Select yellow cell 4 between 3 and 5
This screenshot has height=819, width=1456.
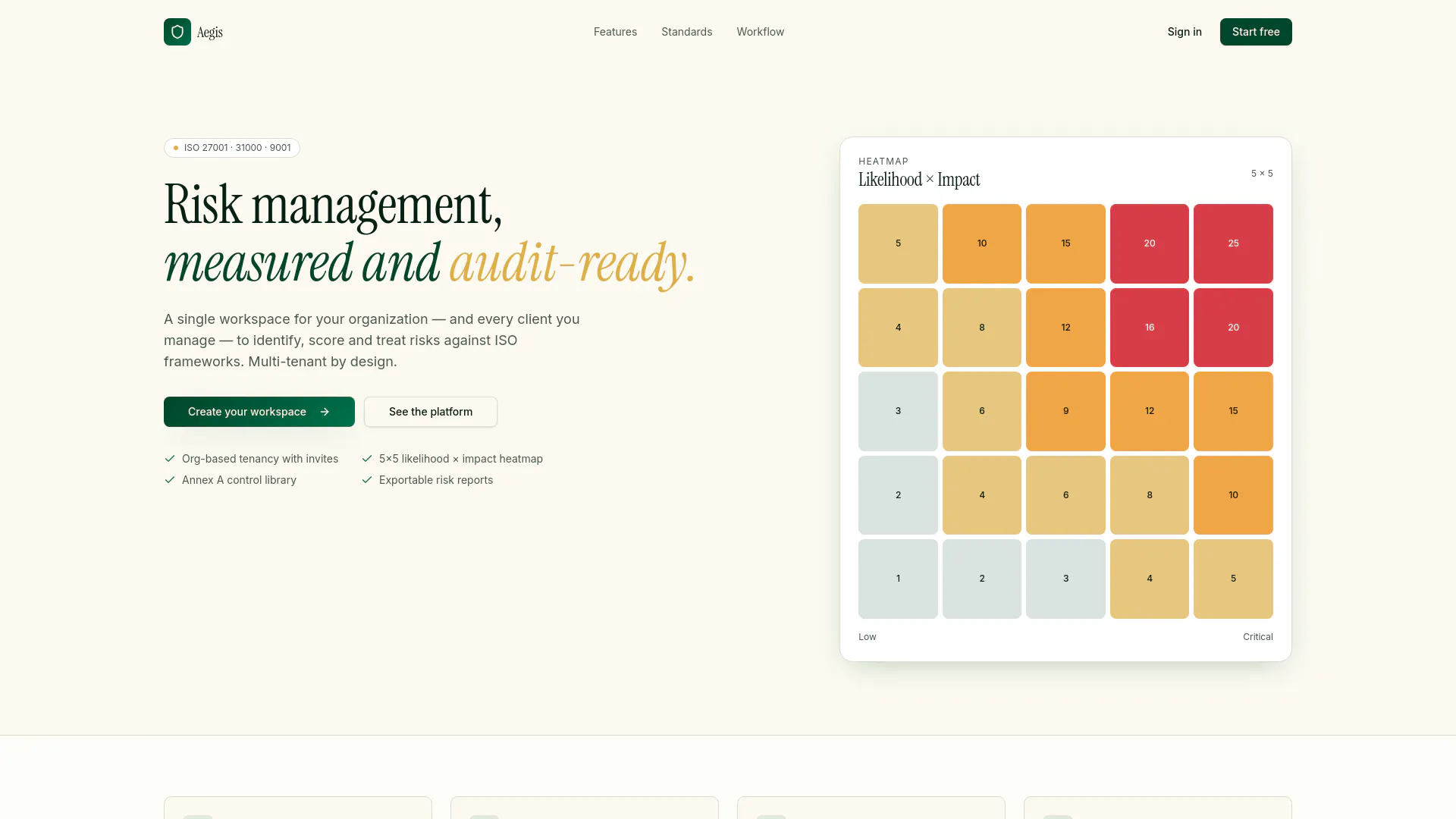click(1150, 579)
